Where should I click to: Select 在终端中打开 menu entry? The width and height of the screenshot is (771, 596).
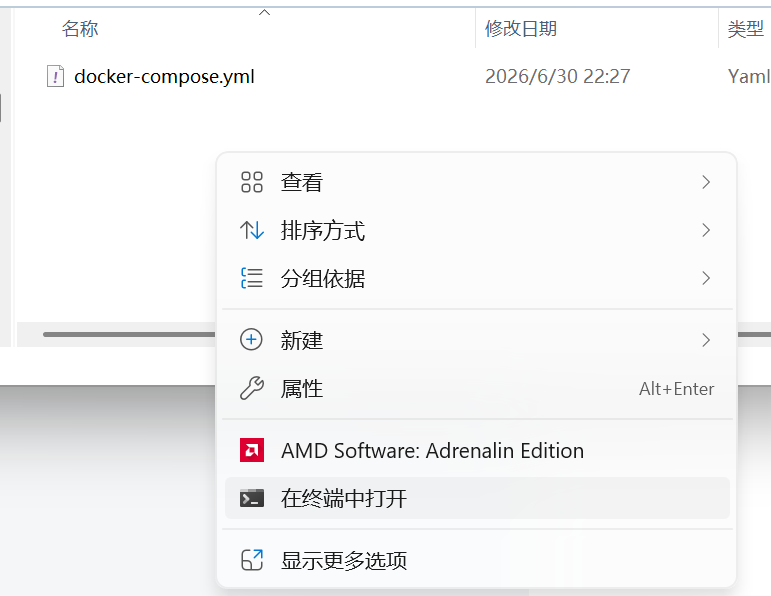pyautogui.click(x=477, y=498)
